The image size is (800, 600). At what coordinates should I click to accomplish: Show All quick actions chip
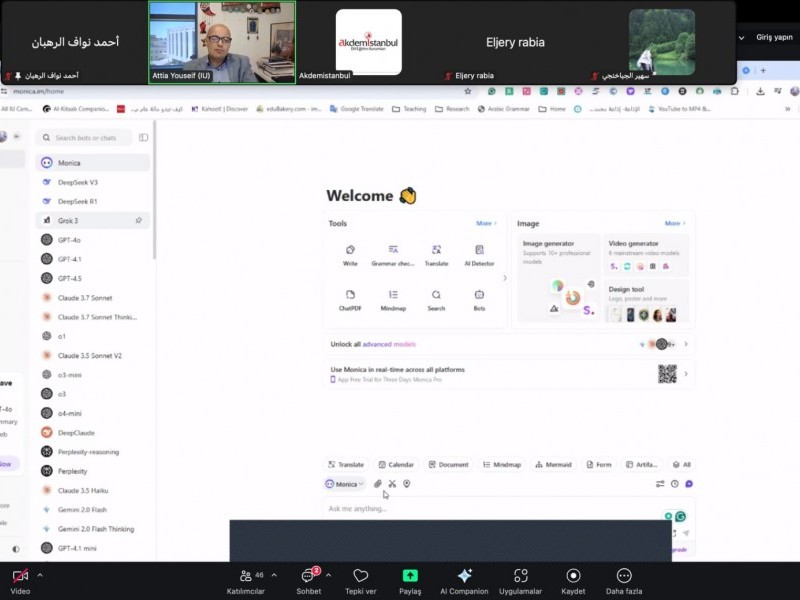click(682, 464)
